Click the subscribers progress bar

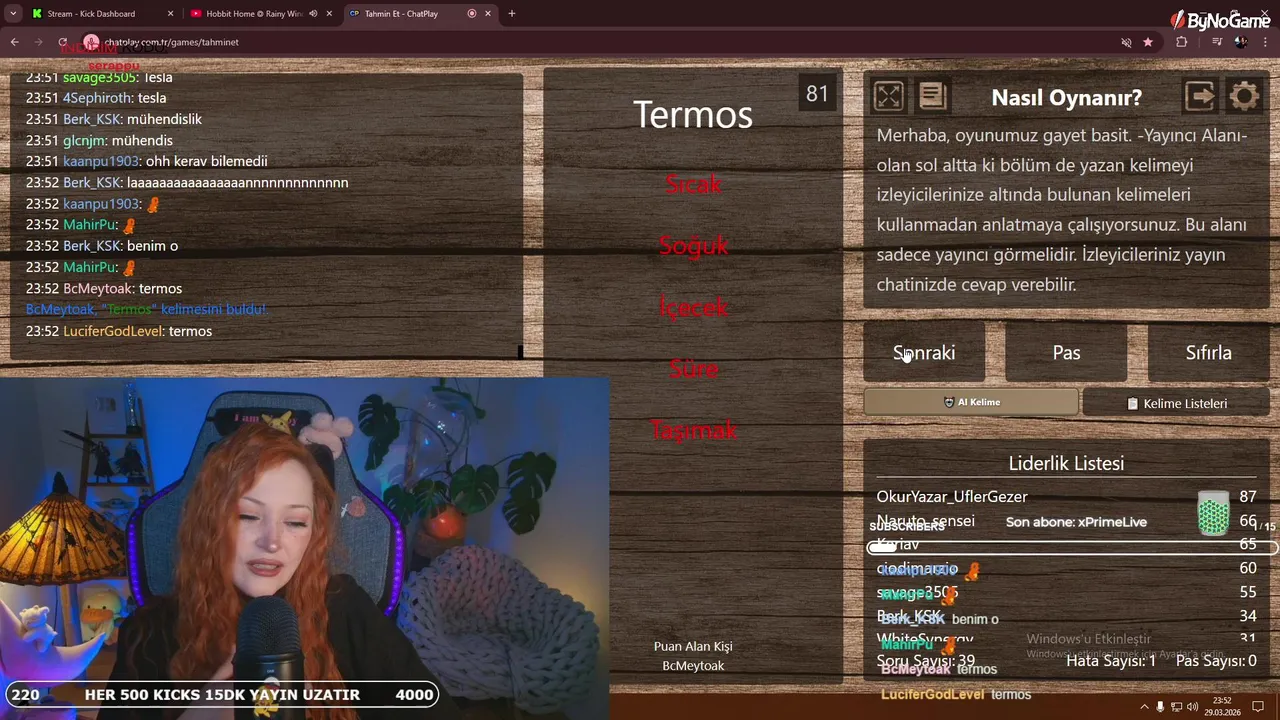(x=1071, y=547)
